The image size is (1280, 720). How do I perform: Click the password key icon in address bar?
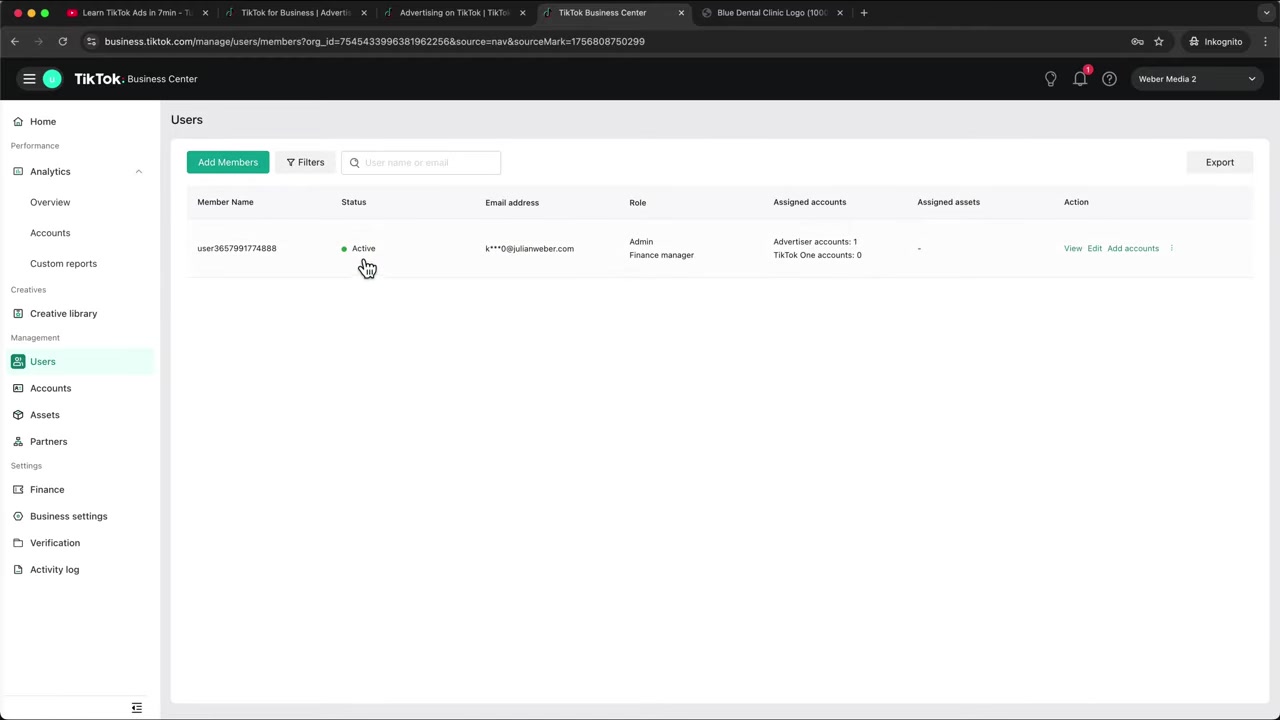pos(1137,42)
